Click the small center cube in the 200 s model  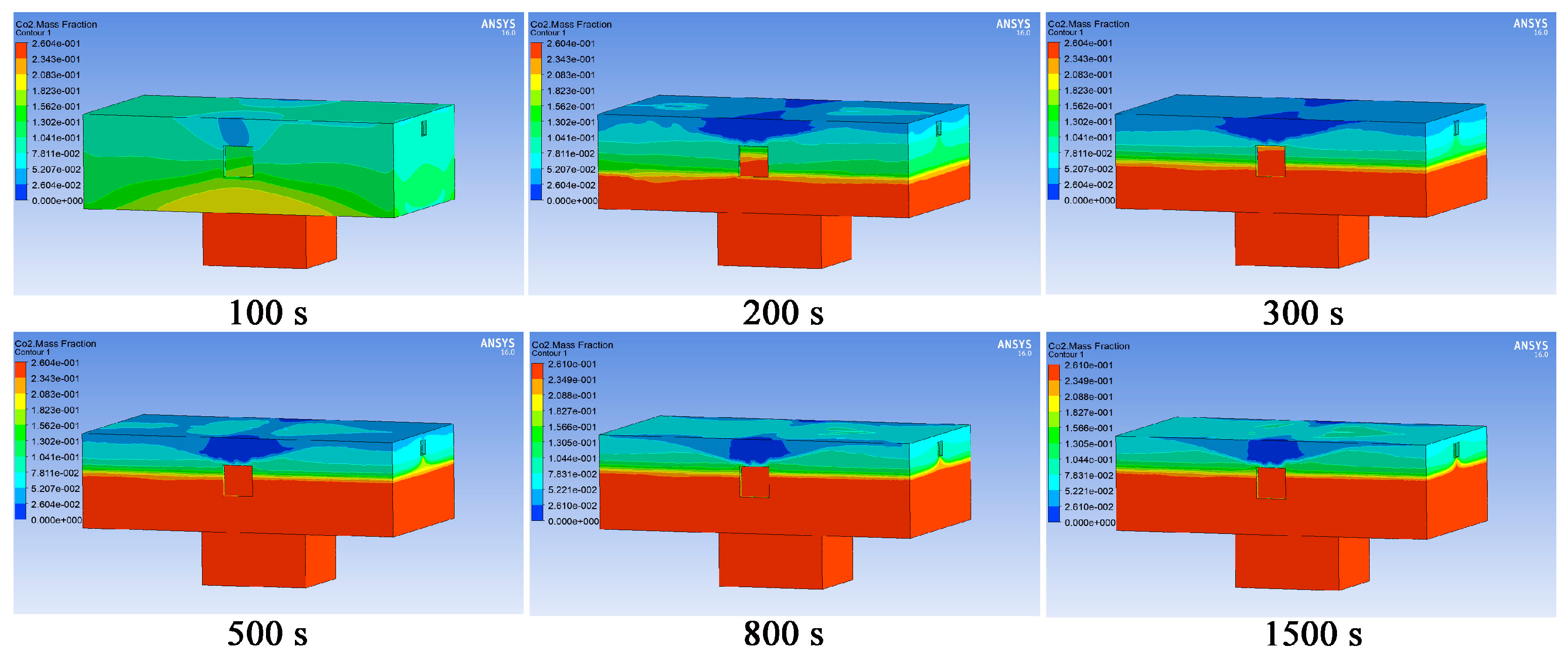coord(754,161)
